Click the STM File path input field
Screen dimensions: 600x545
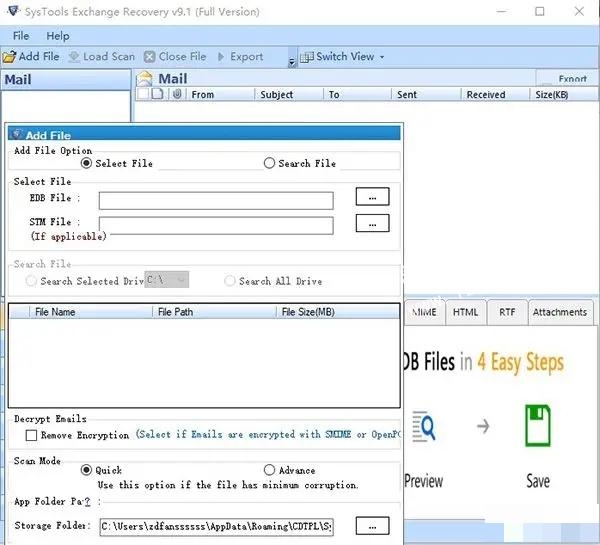(x=216, y=225)
